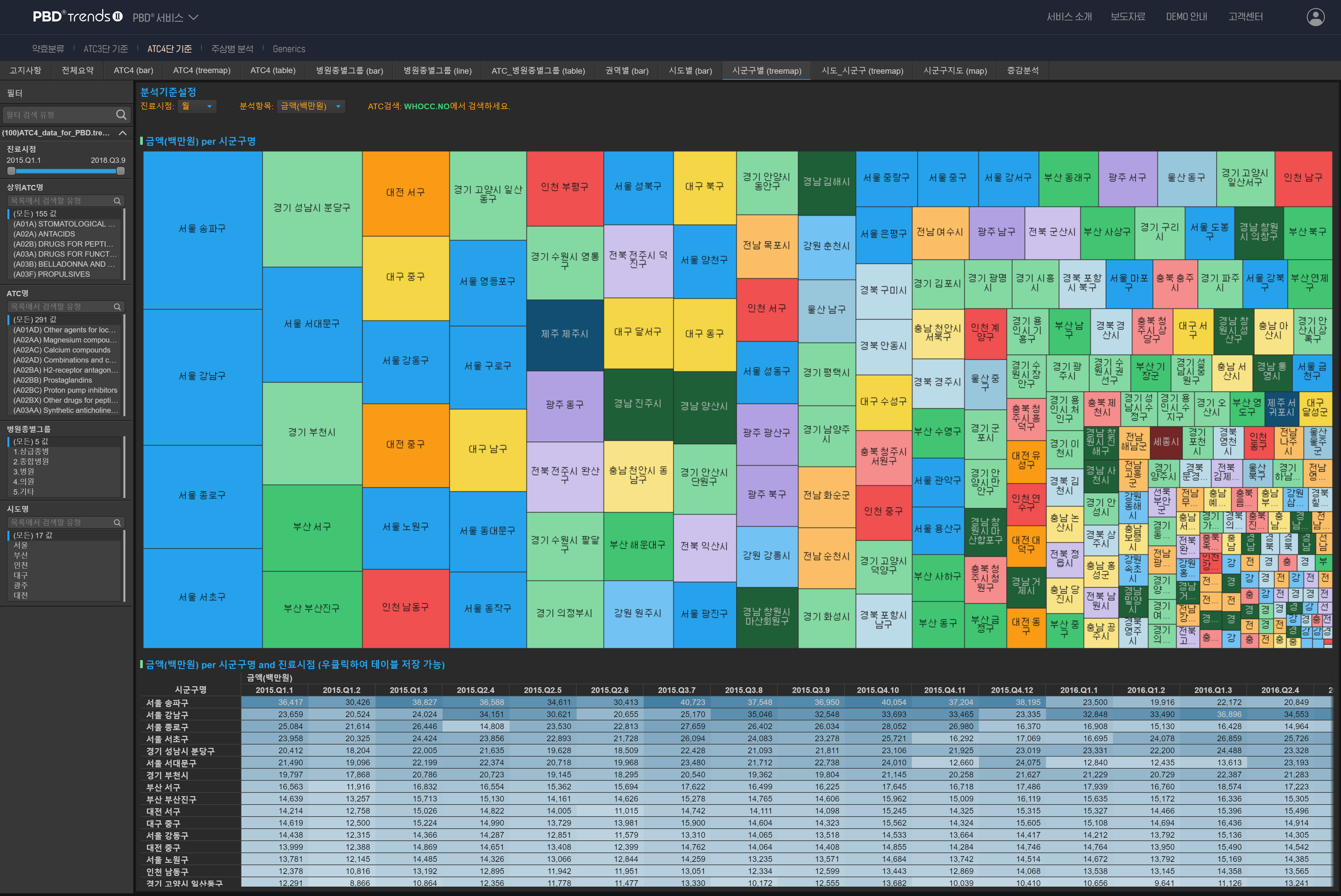Click the 금액(백만원) per 시군구명 chart title
The image size is (1341, 896).
[x=200, y=141]
